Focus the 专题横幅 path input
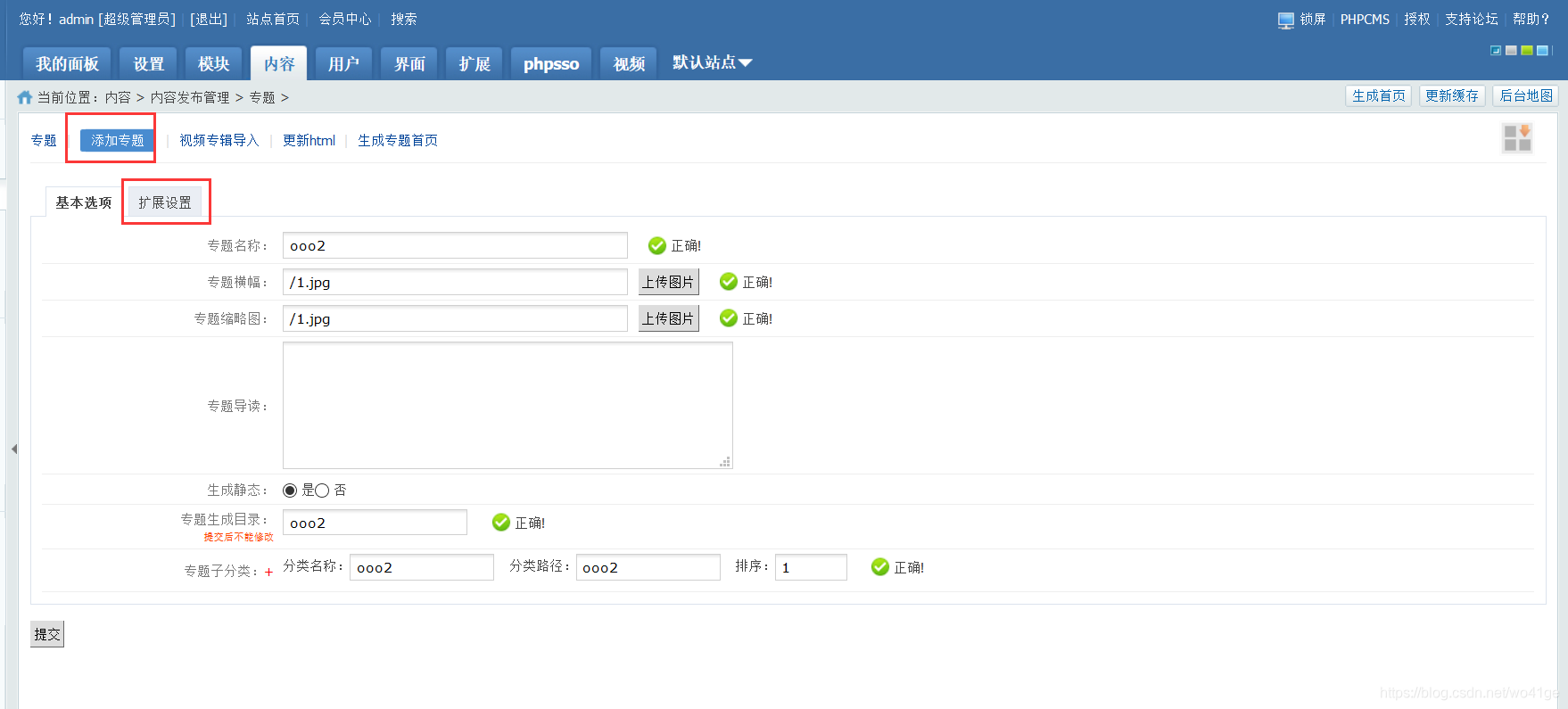 455,282
